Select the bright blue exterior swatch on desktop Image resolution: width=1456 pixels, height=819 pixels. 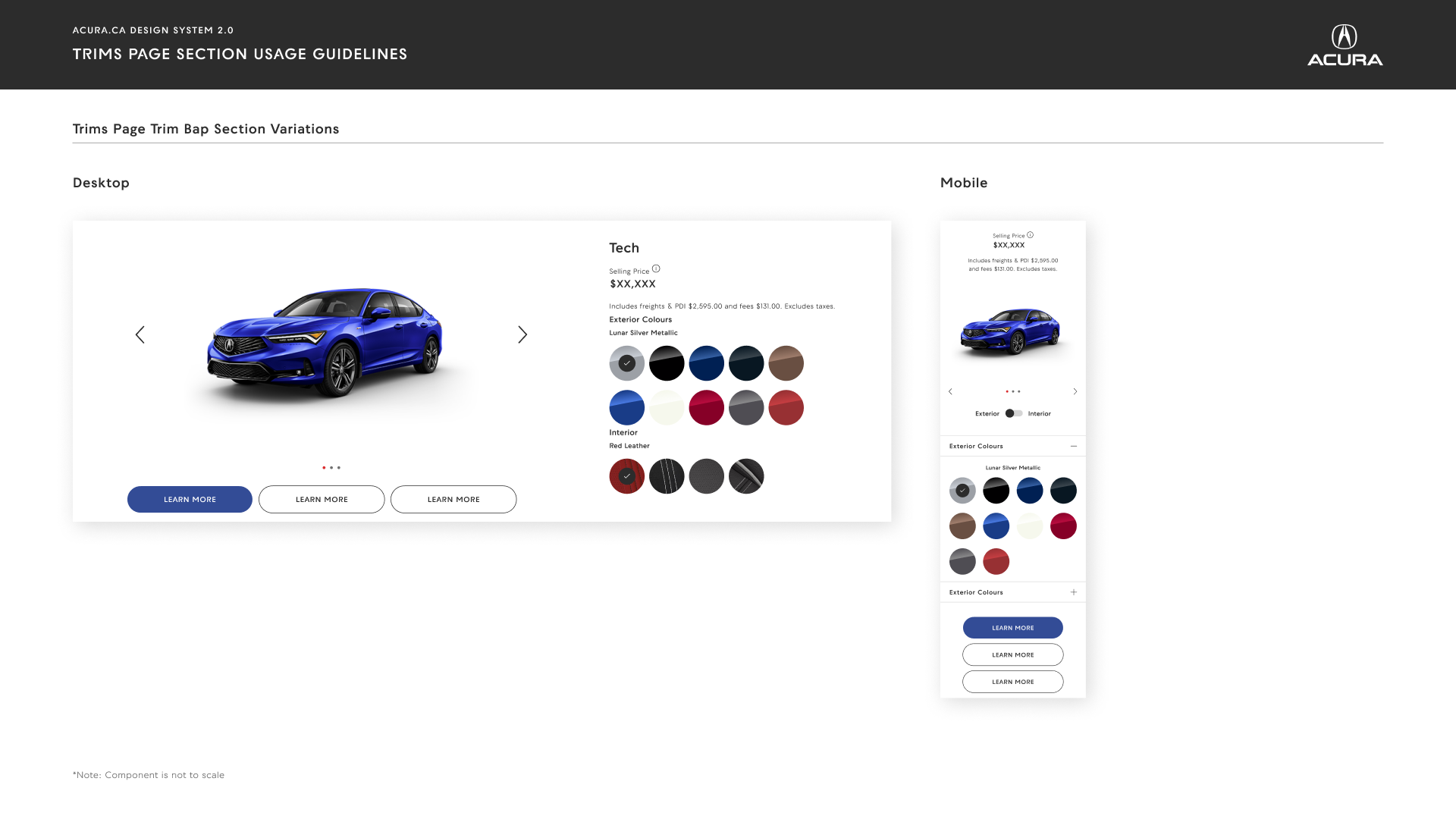627,408
